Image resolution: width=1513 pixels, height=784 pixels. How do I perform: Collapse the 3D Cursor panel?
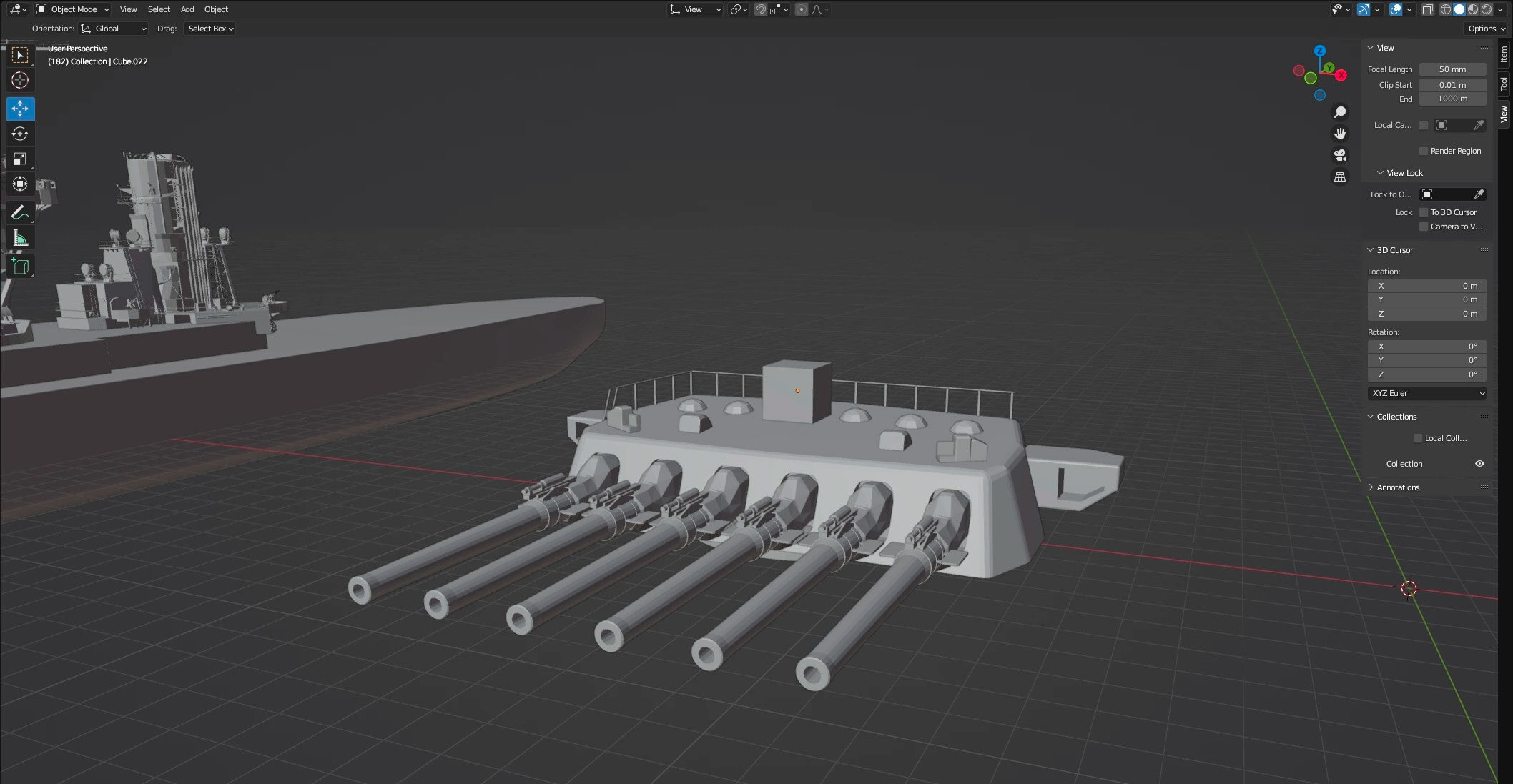pos(1371,250)
